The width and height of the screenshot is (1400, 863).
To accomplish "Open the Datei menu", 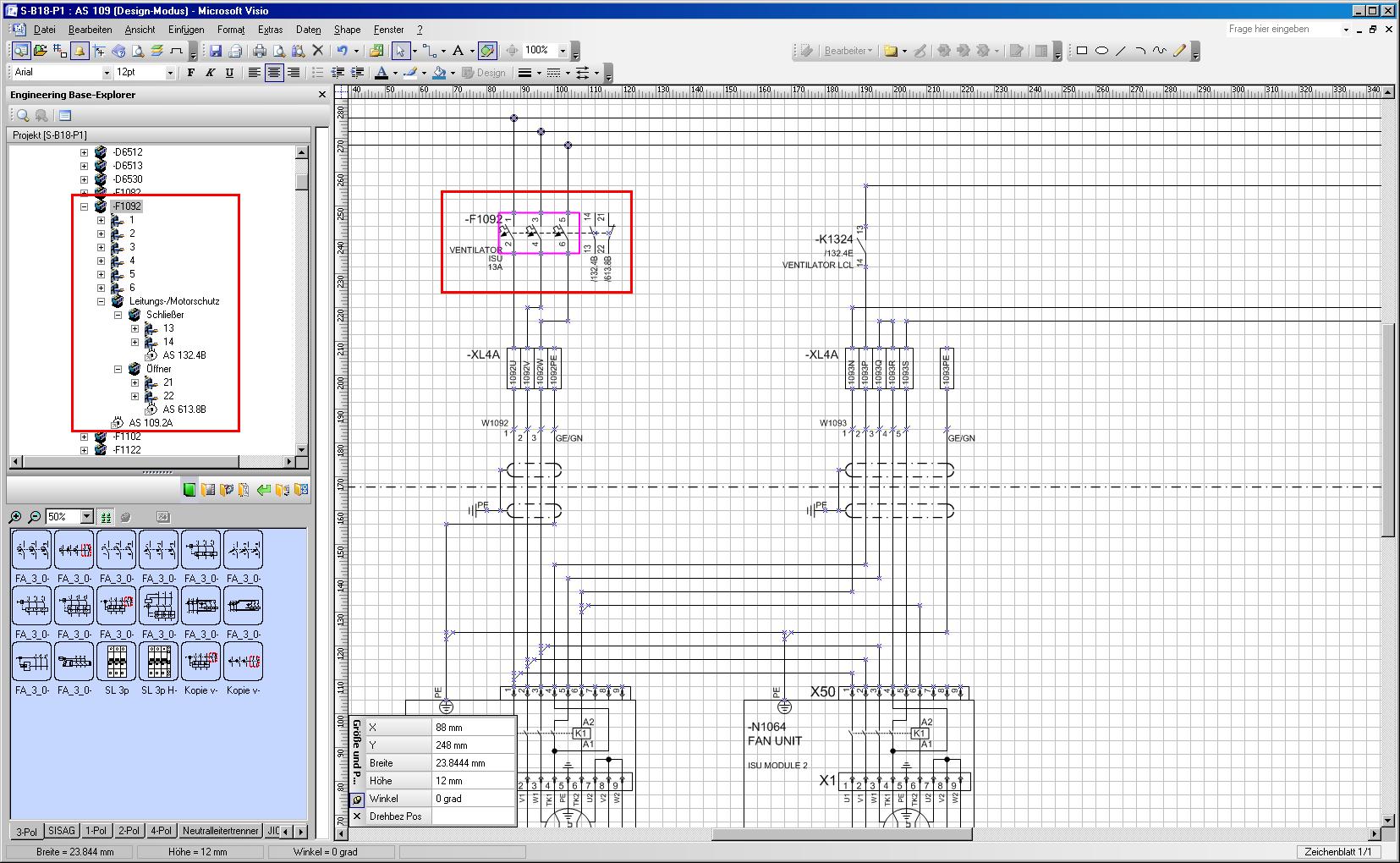I will tap(44, 30).
